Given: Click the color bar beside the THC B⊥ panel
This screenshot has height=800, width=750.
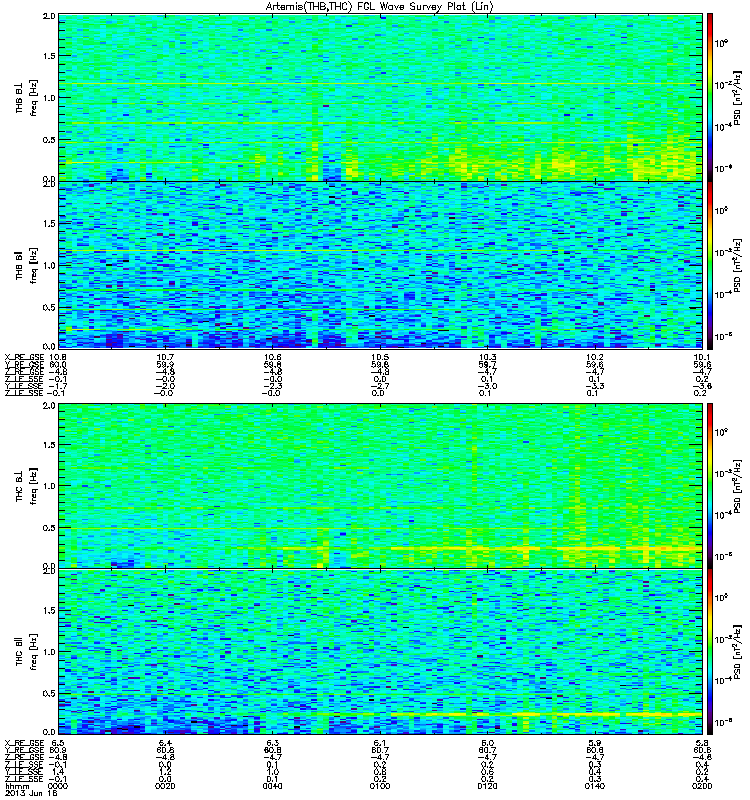Looking at the screenshot, I should [710, 486].
